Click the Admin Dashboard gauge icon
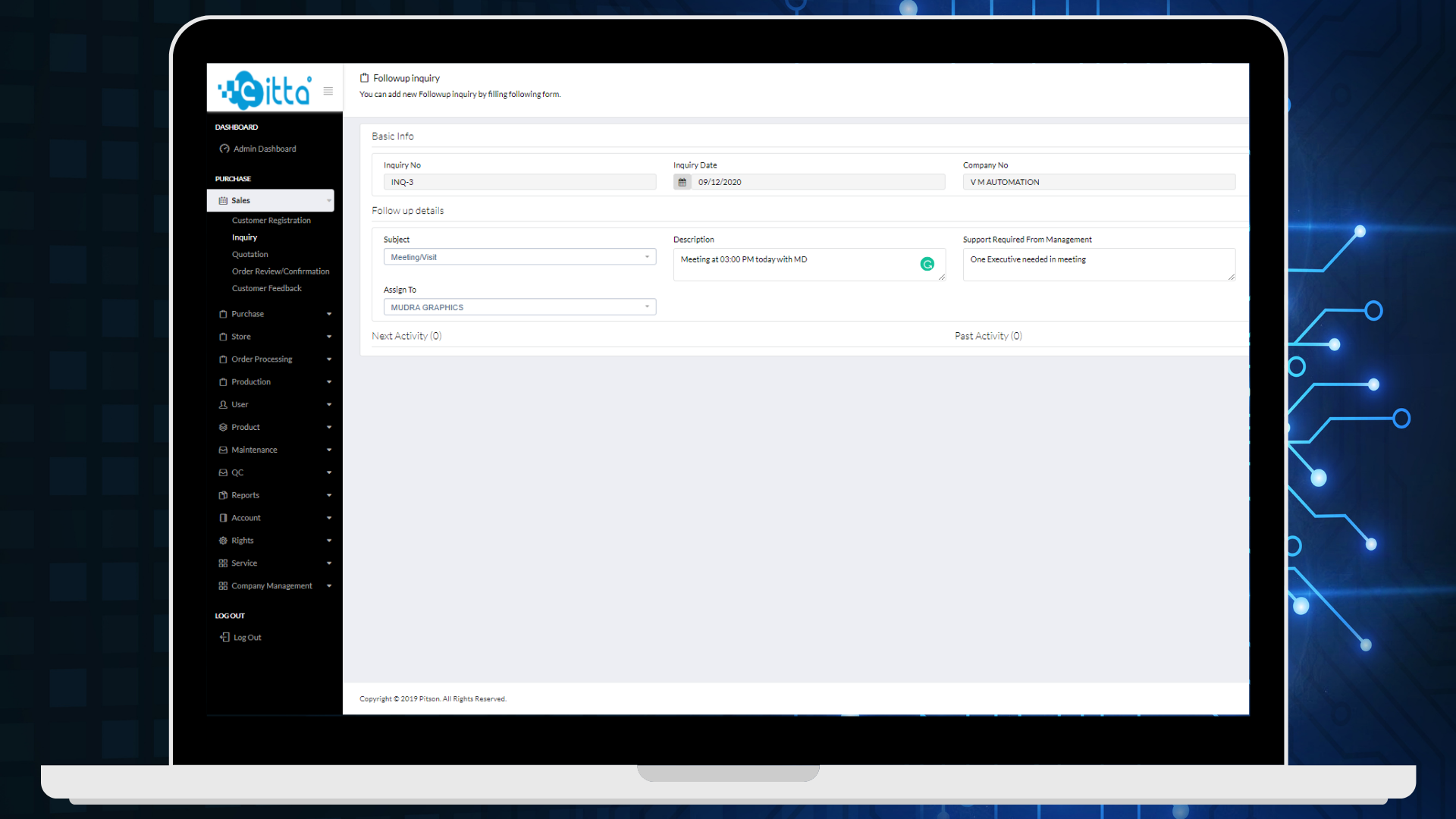1456x819 pixels. tap(224, 149)
